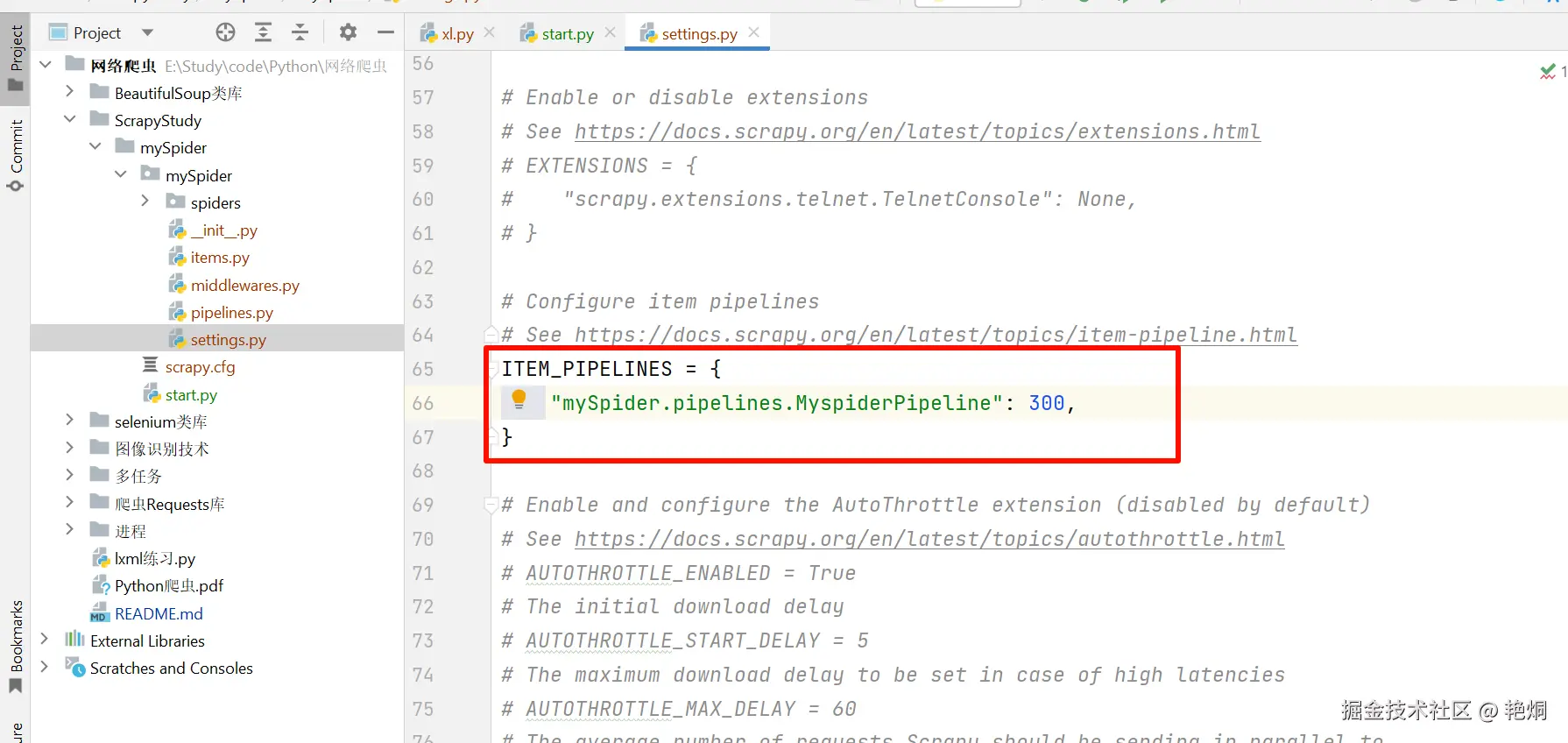The height and width of the screenshot is (743, 1568).
Task: Click the Scratches and Consoles icon
Action: [x=74, y=667]
